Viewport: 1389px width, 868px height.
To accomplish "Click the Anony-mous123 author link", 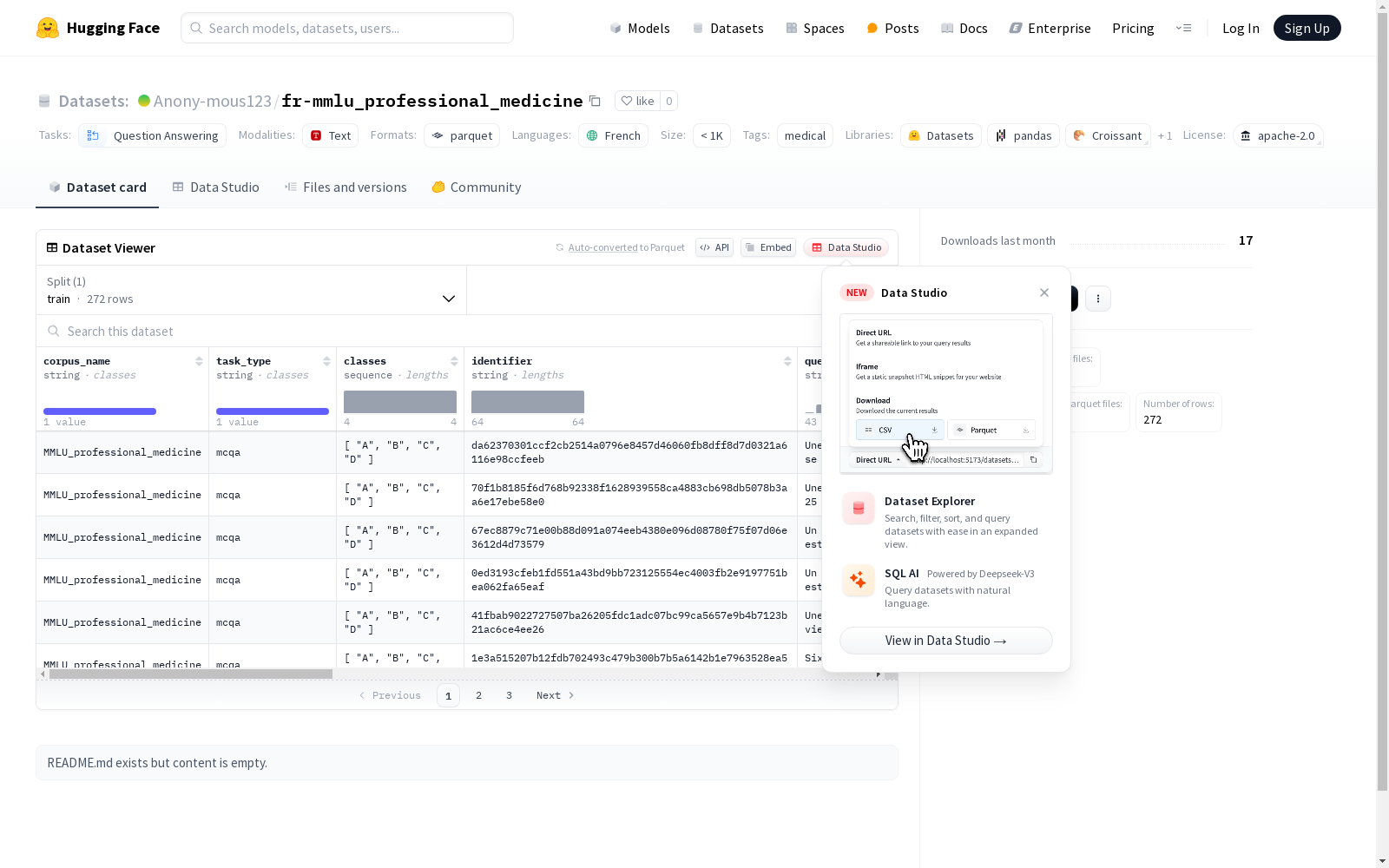I will [x=213, y=101].
